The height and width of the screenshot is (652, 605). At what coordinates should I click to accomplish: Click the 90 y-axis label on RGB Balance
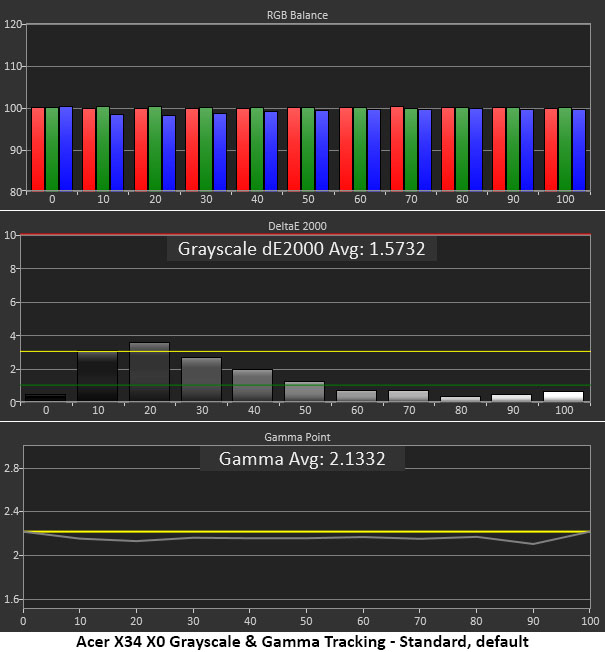point(15,150)
